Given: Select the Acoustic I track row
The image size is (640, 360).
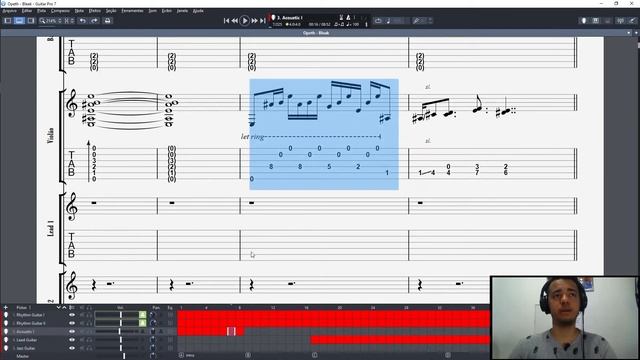Looking at the screenshot, I should 88,331.
